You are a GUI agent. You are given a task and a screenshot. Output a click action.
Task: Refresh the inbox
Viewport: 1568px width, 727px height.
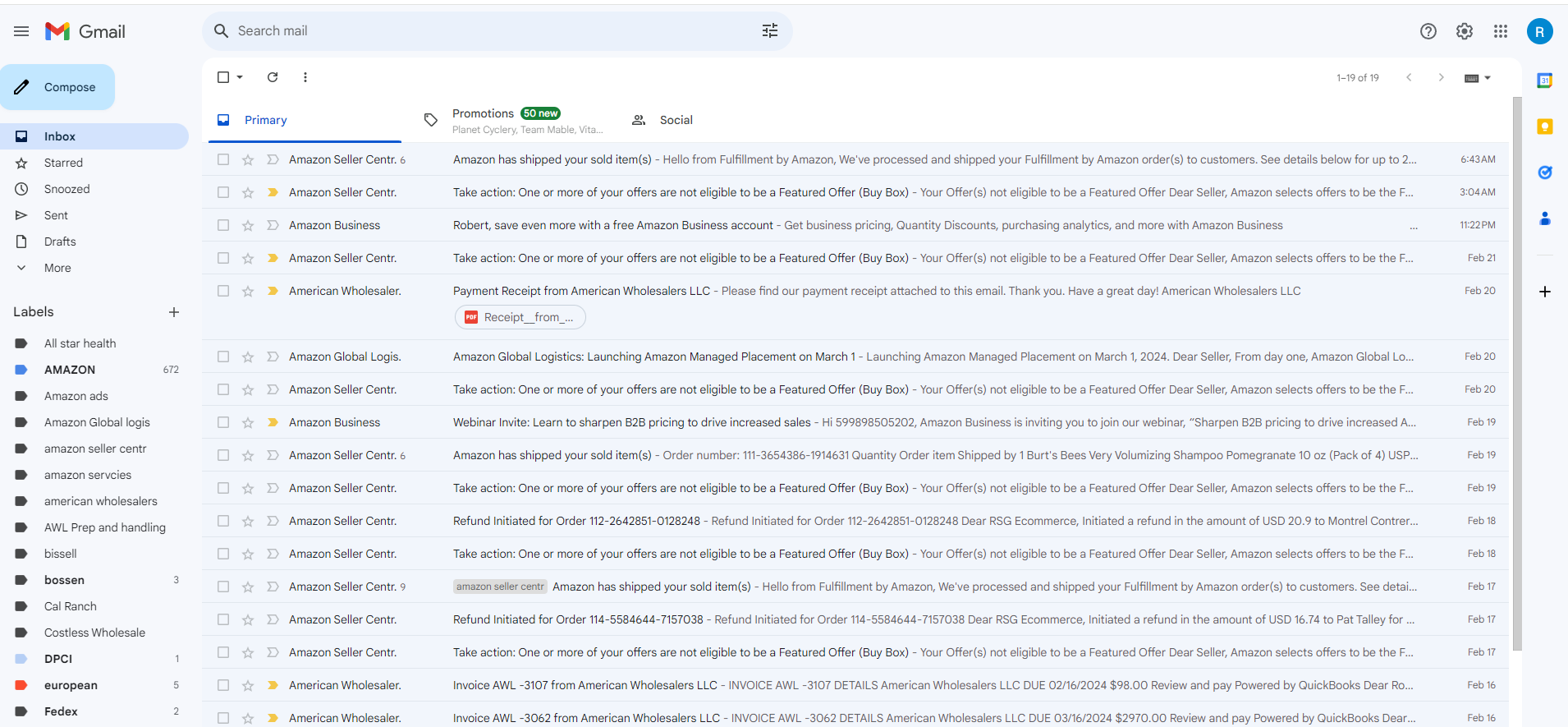point(273,77)
